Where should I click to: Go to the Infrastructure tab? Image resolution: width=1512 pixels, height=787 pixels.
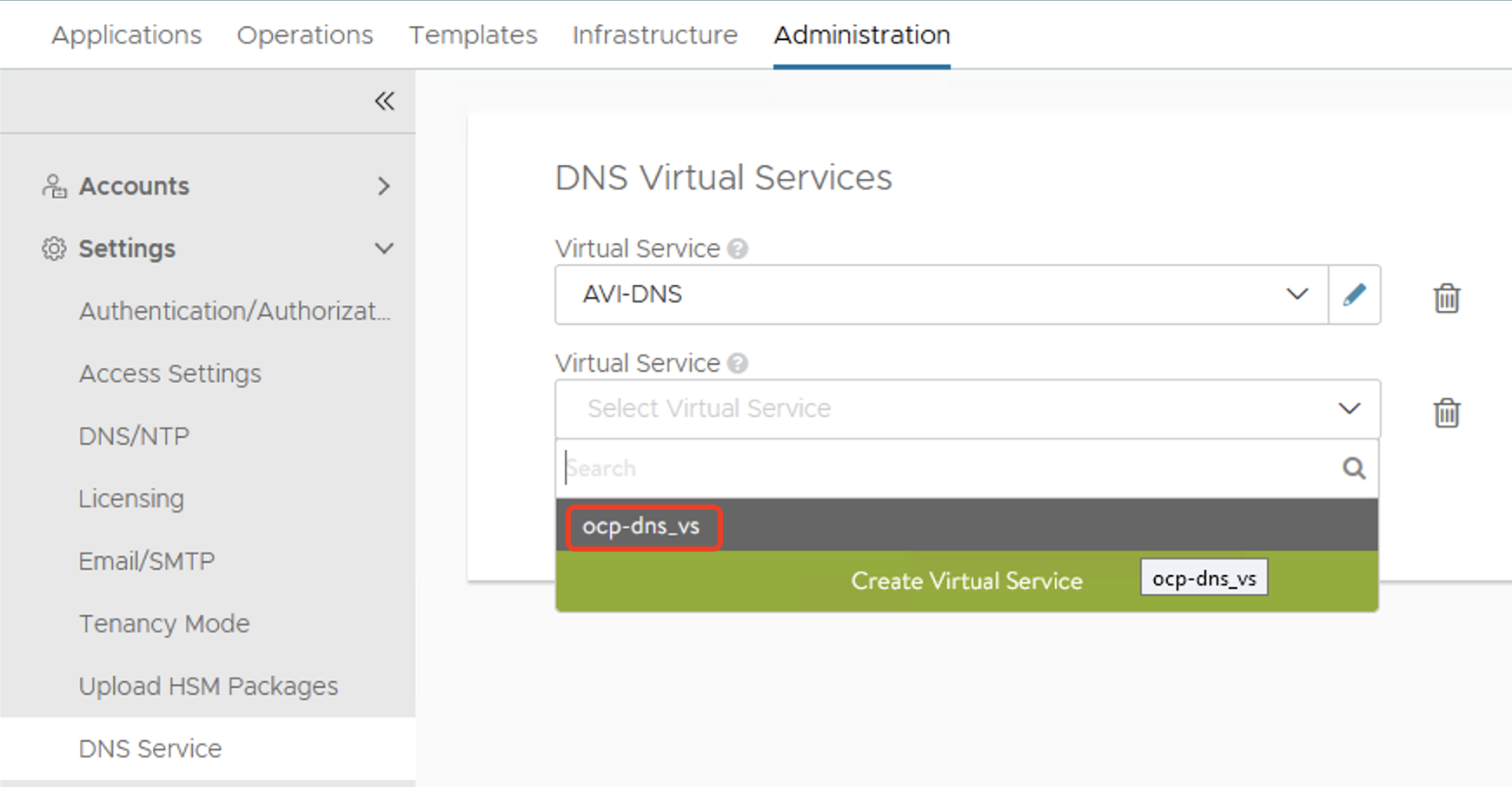click(x=655, y=35)
